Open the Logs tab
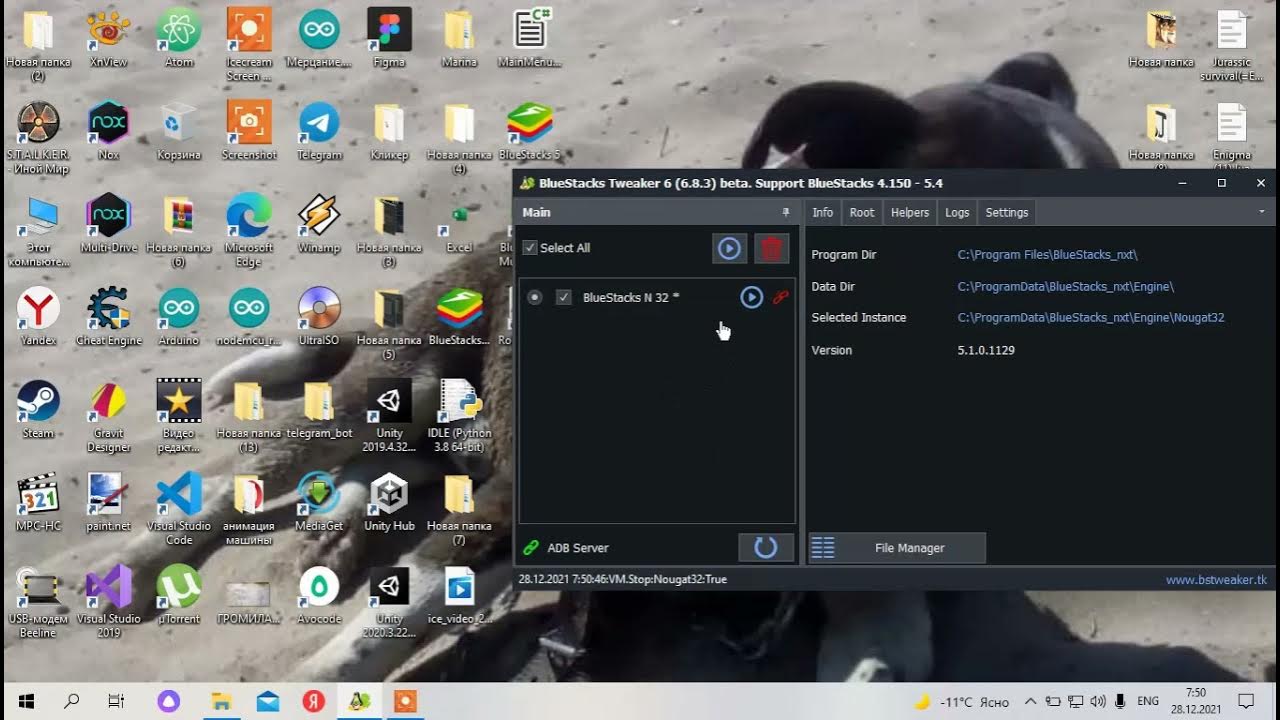Screen dimensions: 1280x720 click(x=957, y=212)
